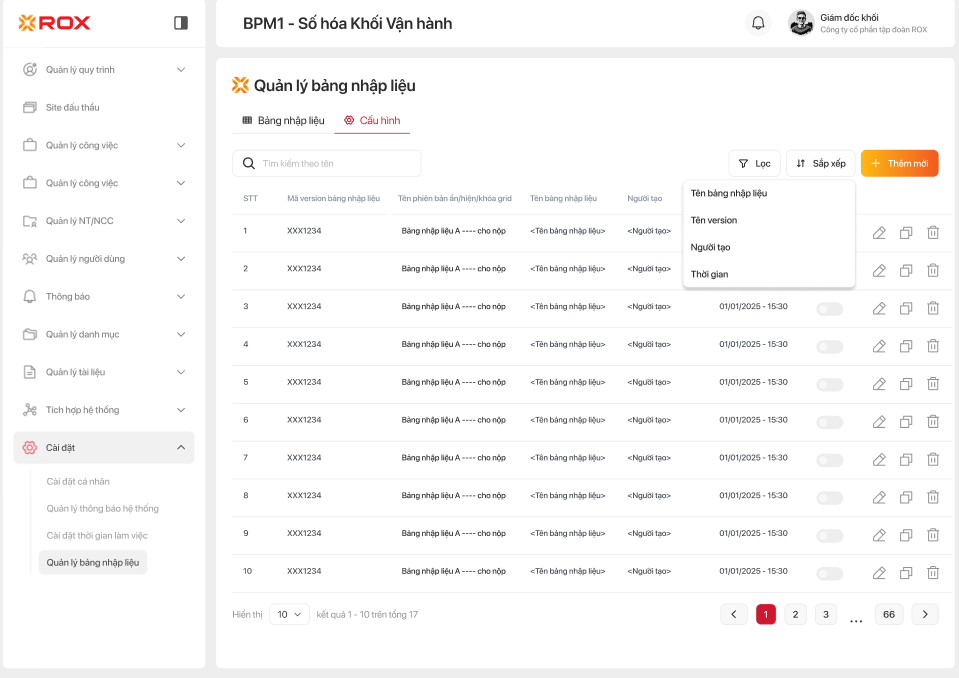Switch to the Bảng nhập liệu tab
959x678 pixels.
pyautogui.click(x=283, y=121)
